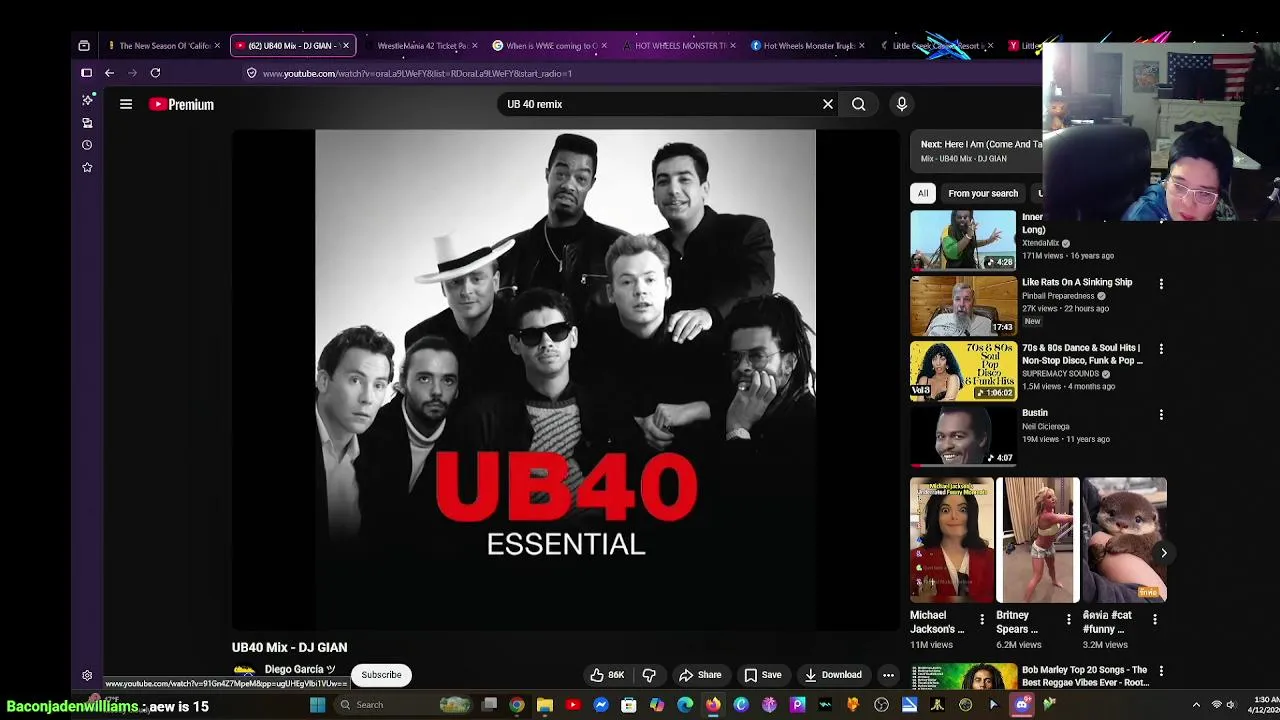Switch to The New Season Of California tab

(x=164, y=45)
